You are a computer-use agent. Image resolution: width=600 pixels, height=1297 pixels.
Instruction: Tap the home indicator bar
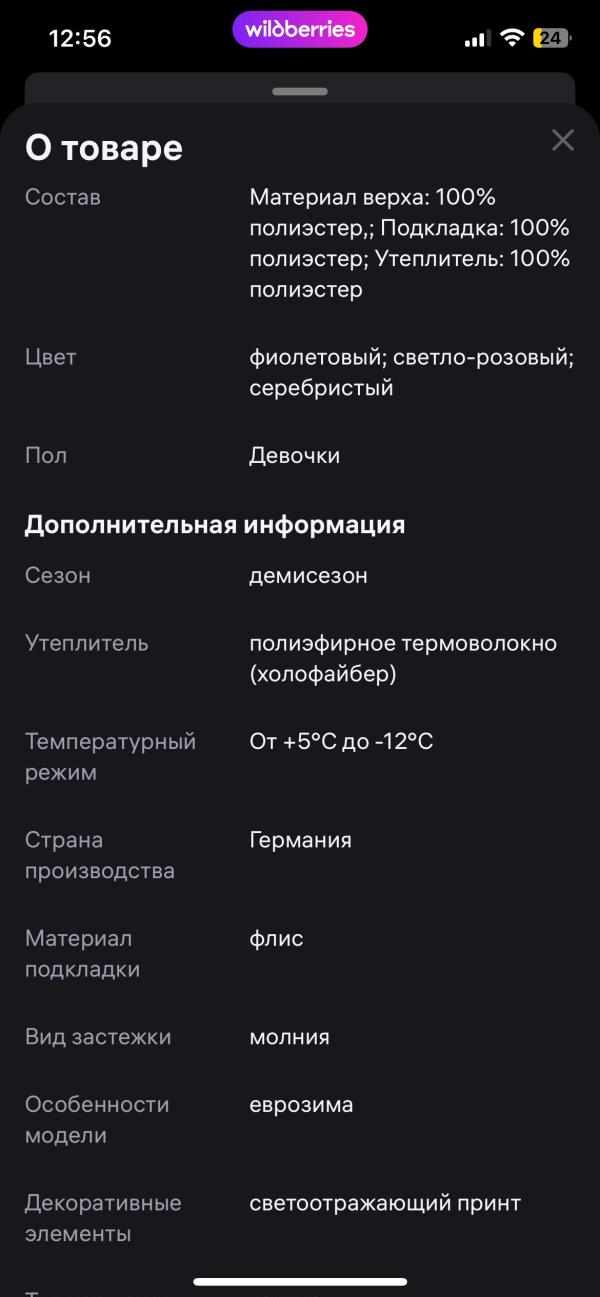(300, 1281)
